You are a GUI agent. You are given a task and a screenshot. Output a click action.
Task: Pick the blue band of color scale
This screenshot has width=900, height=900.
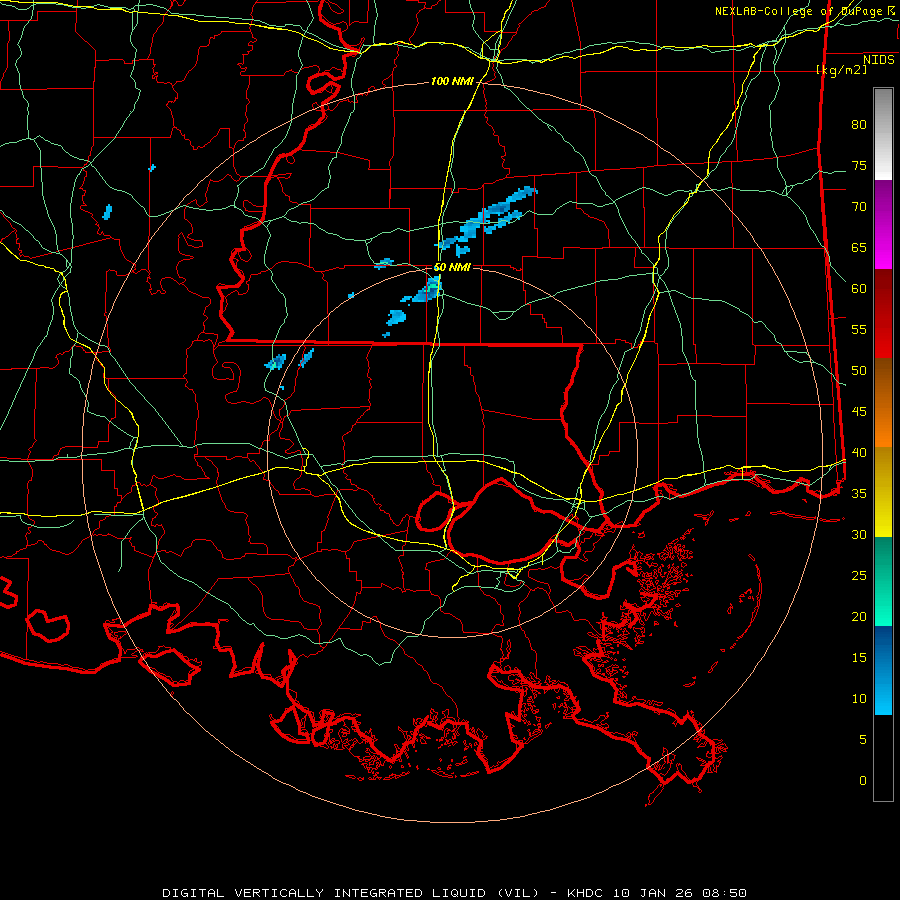(x=883, y=670)
